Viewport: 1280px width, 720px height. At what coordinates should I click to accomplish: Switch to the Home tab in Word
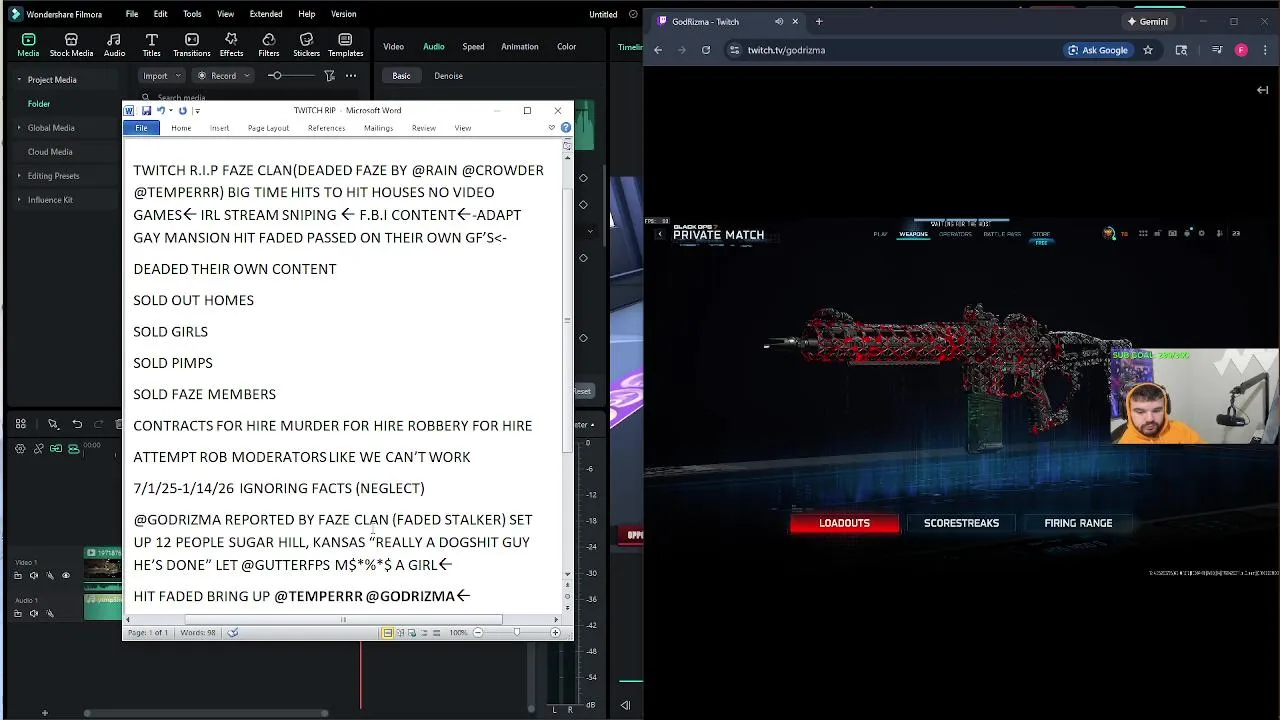click(181, 128)
